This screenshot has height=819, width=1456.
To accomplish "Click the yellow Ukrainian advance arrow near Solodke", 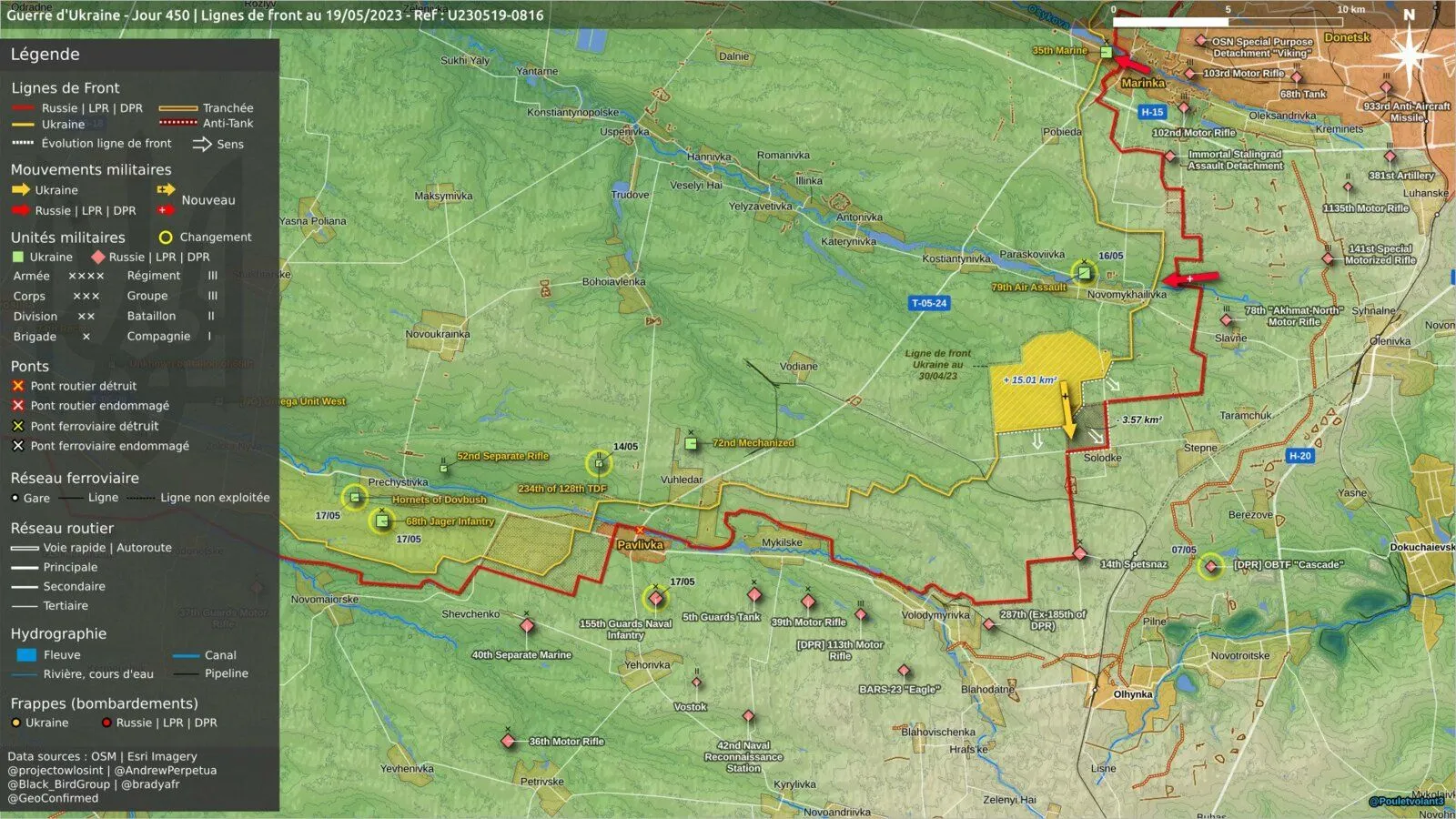I will click(1067, 409).
